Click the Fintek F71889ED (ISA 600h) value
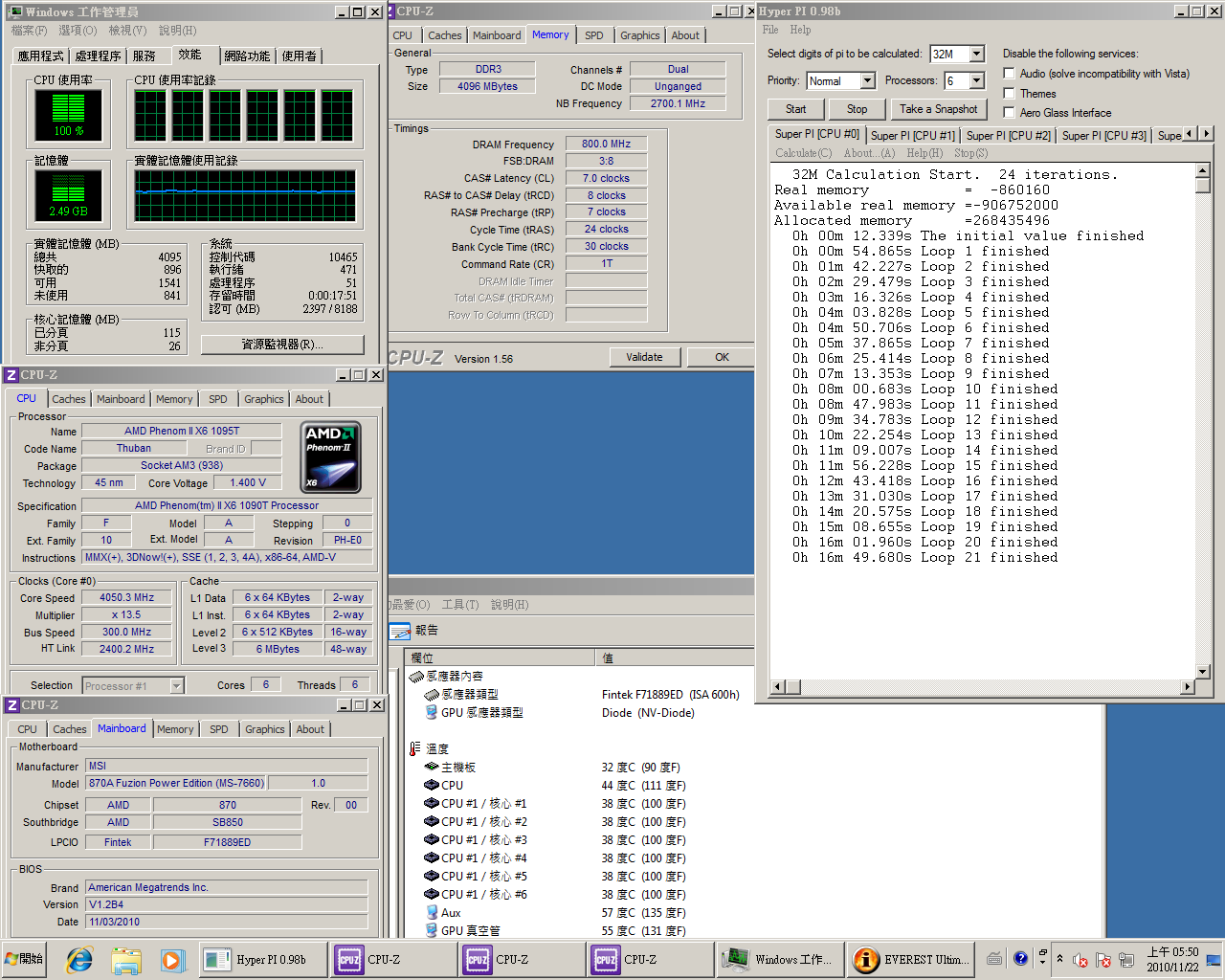This screenshot has height=980, width=1225. pos(671,695)
